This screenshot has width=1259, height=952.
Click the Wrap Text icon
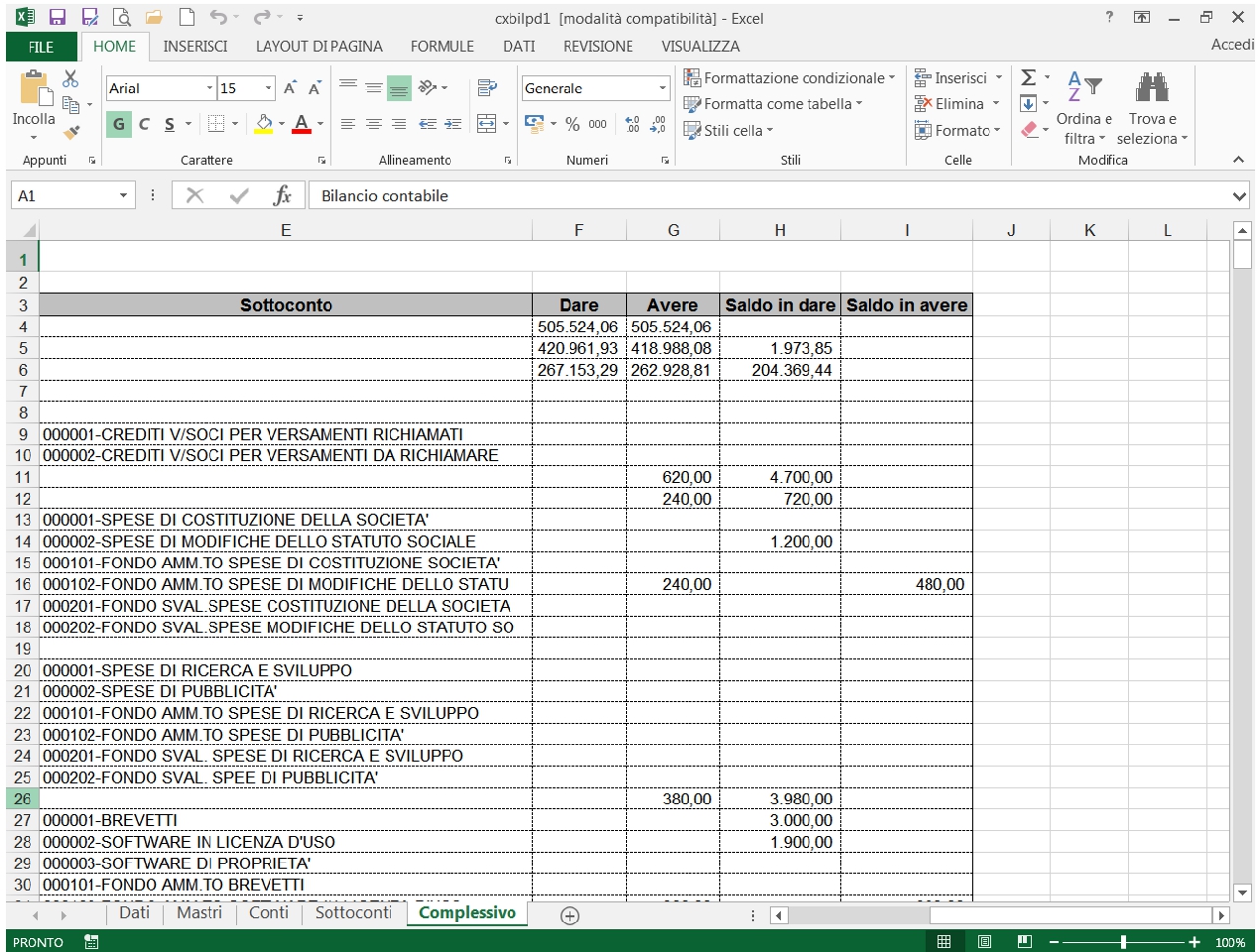coord(486,88)
